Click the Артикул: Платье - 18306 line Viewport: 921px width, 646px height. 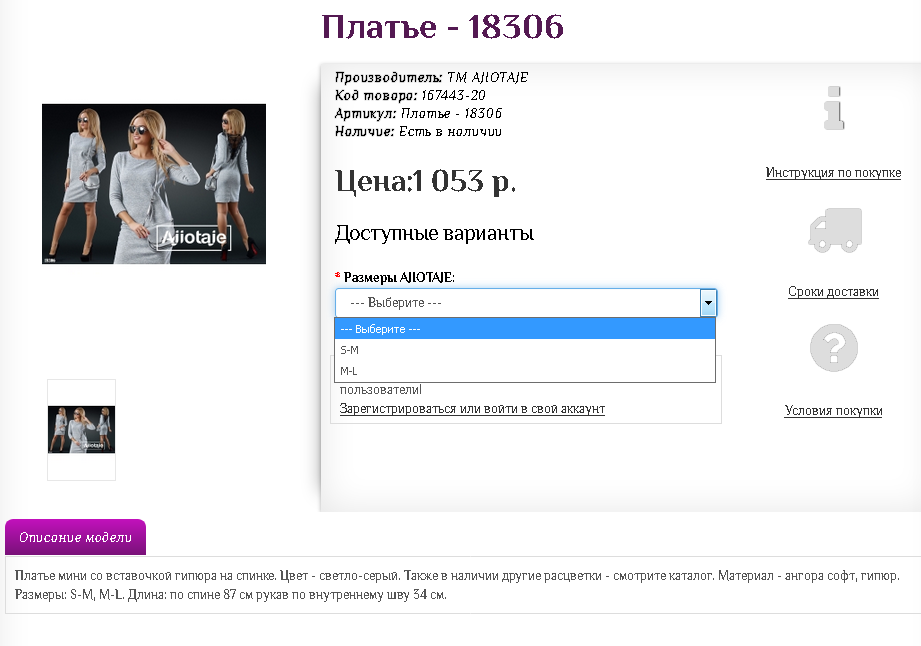[418, 113]
